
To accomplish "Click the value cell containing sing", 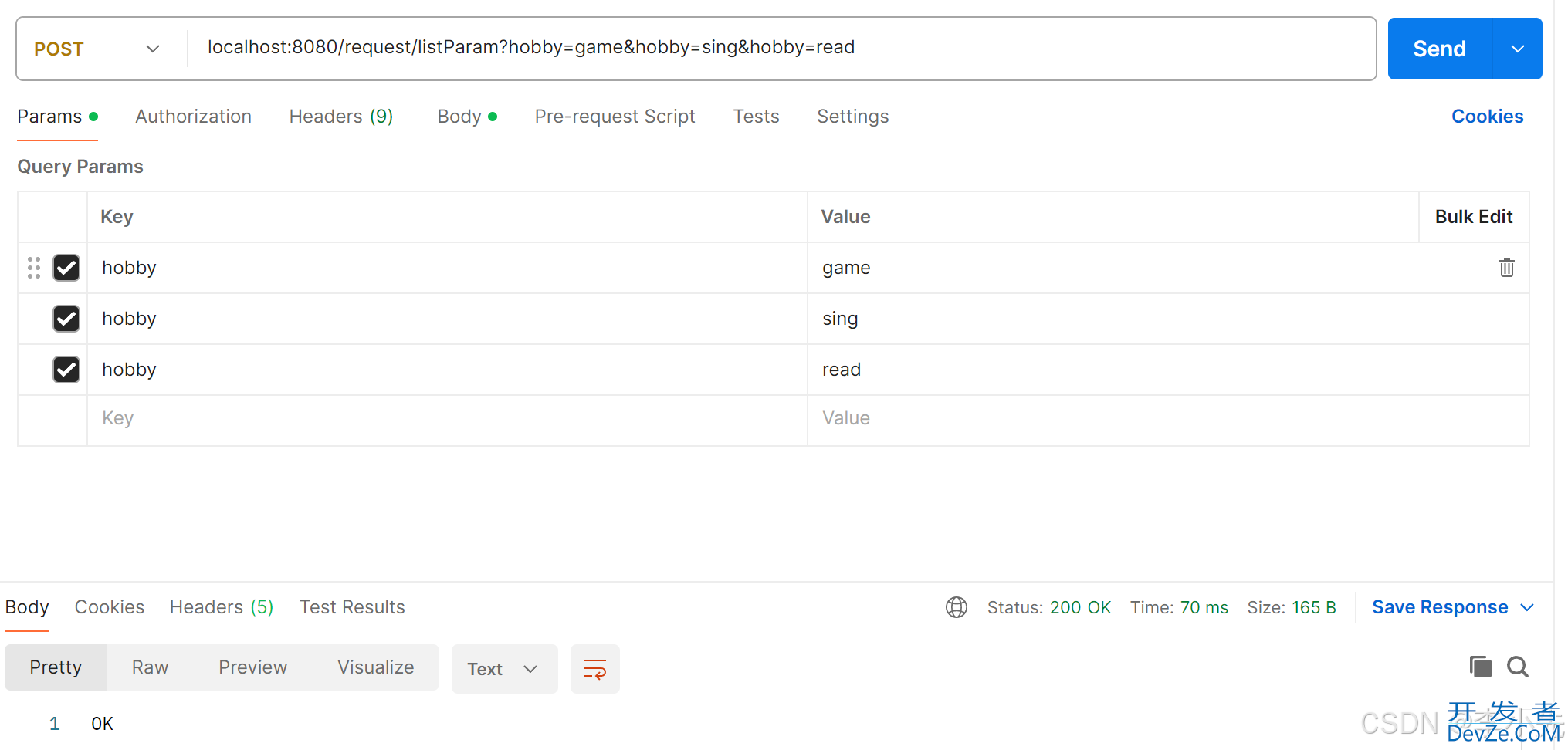I will [1167, 319].
